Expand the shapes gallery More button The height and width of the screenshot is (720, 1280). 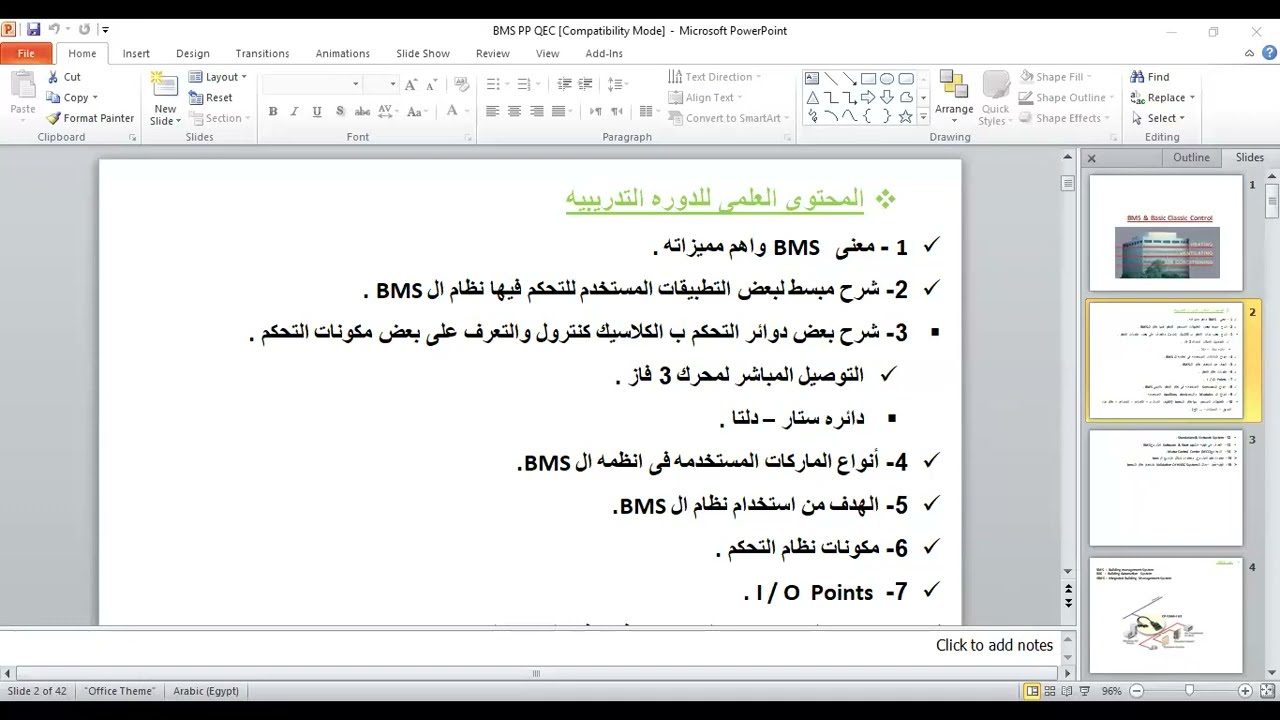923,118
